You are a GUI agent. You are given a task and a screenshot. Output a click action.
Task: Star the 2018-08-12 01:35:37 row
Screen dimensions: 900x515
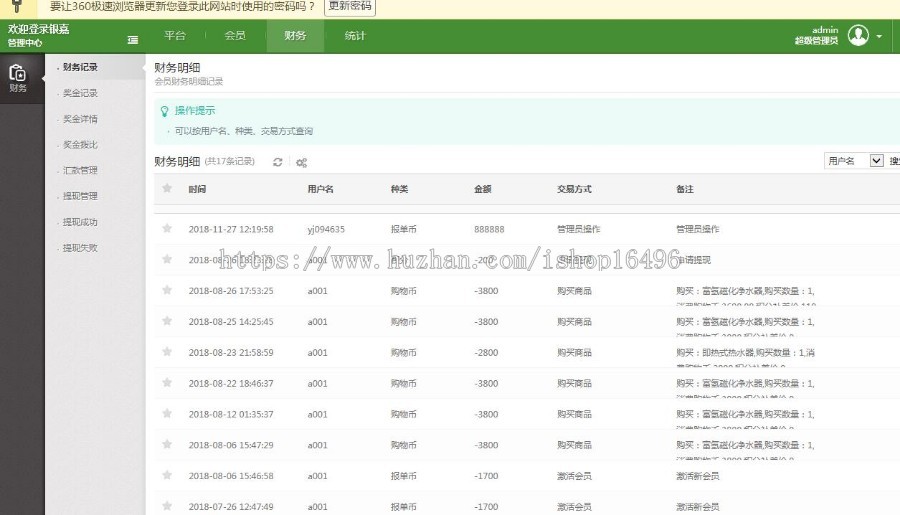pos(167,413)
